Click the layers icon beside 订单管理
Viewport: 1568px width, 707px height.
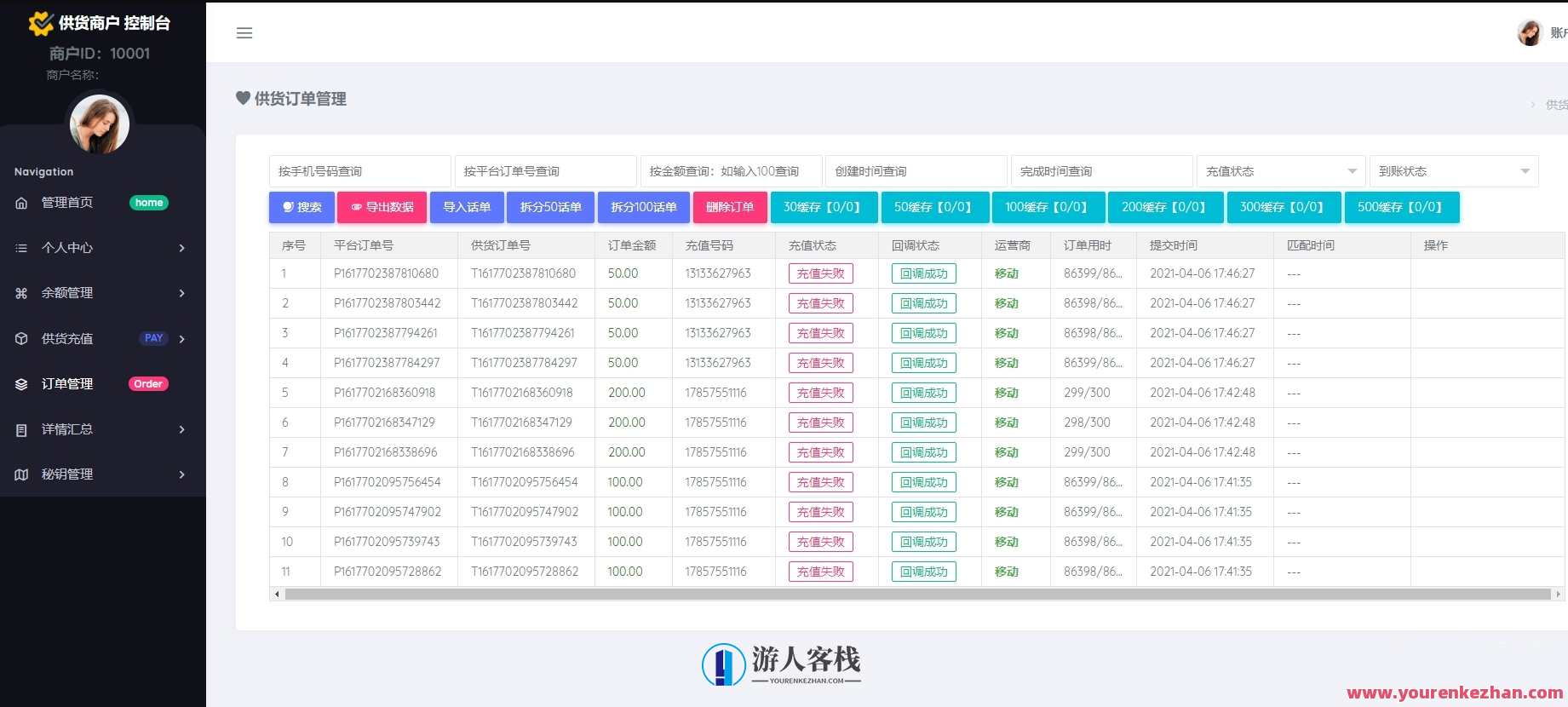pyautogui.click(x=21, y=384)
